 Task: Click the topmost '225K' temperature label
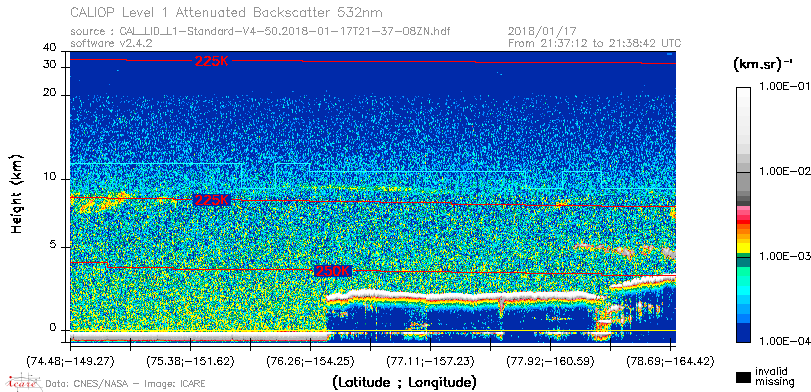pyautogui.click(x=212, y=61)
